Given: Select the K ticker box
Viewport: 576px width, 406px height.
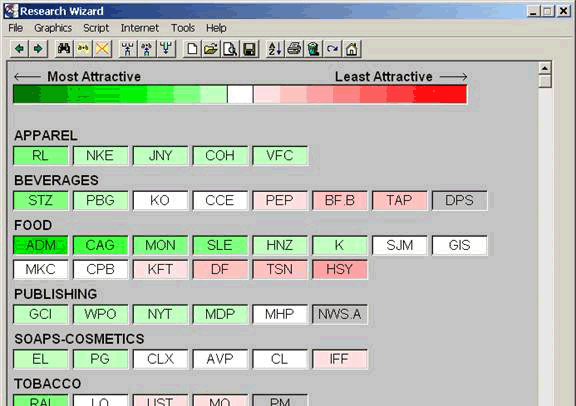Looking at the screenshot, I should coord(340,245).
